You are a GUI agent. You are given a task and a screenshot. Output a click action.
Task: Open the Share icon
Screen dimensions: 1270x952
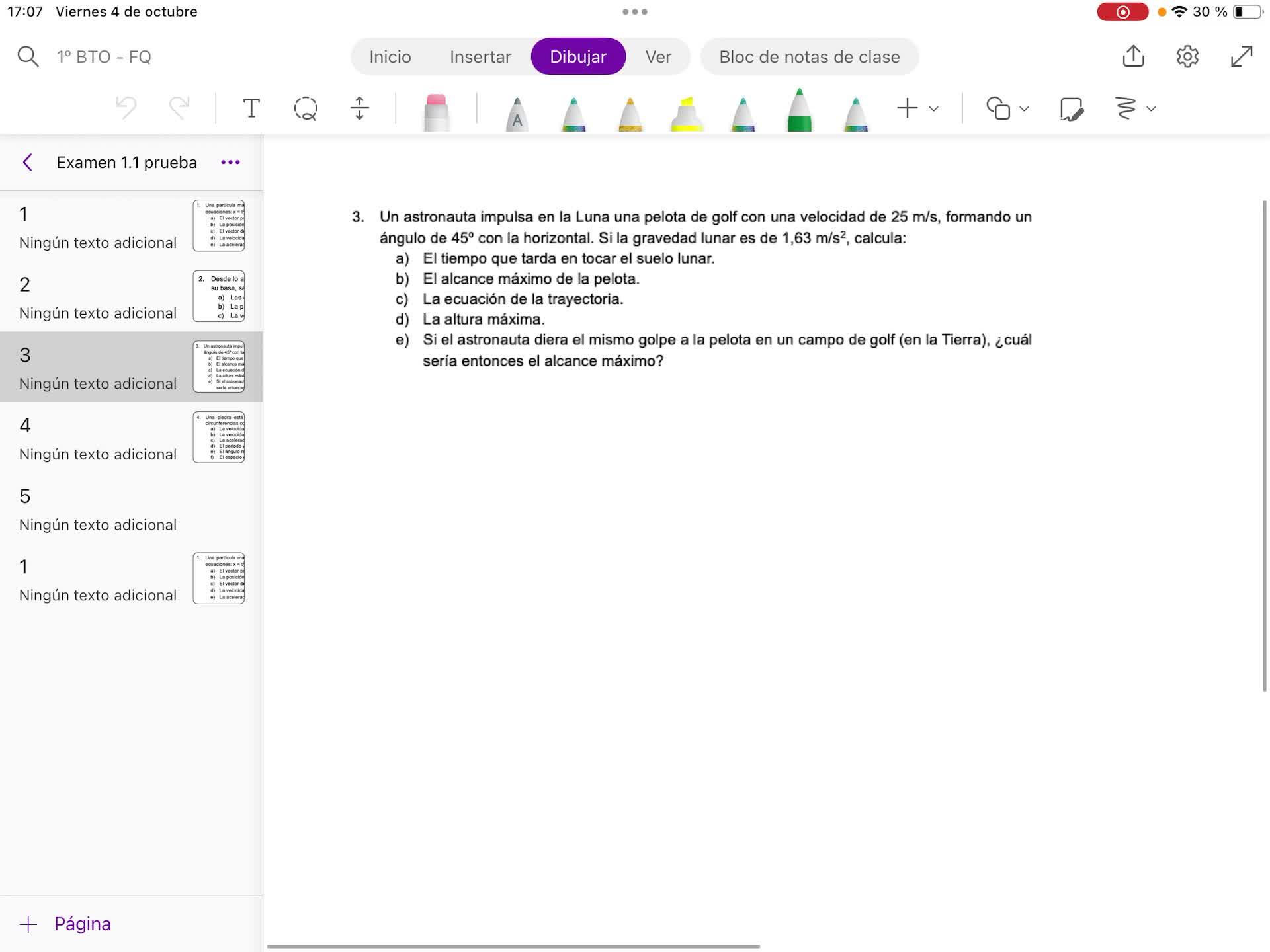(x=1133, y=56)
